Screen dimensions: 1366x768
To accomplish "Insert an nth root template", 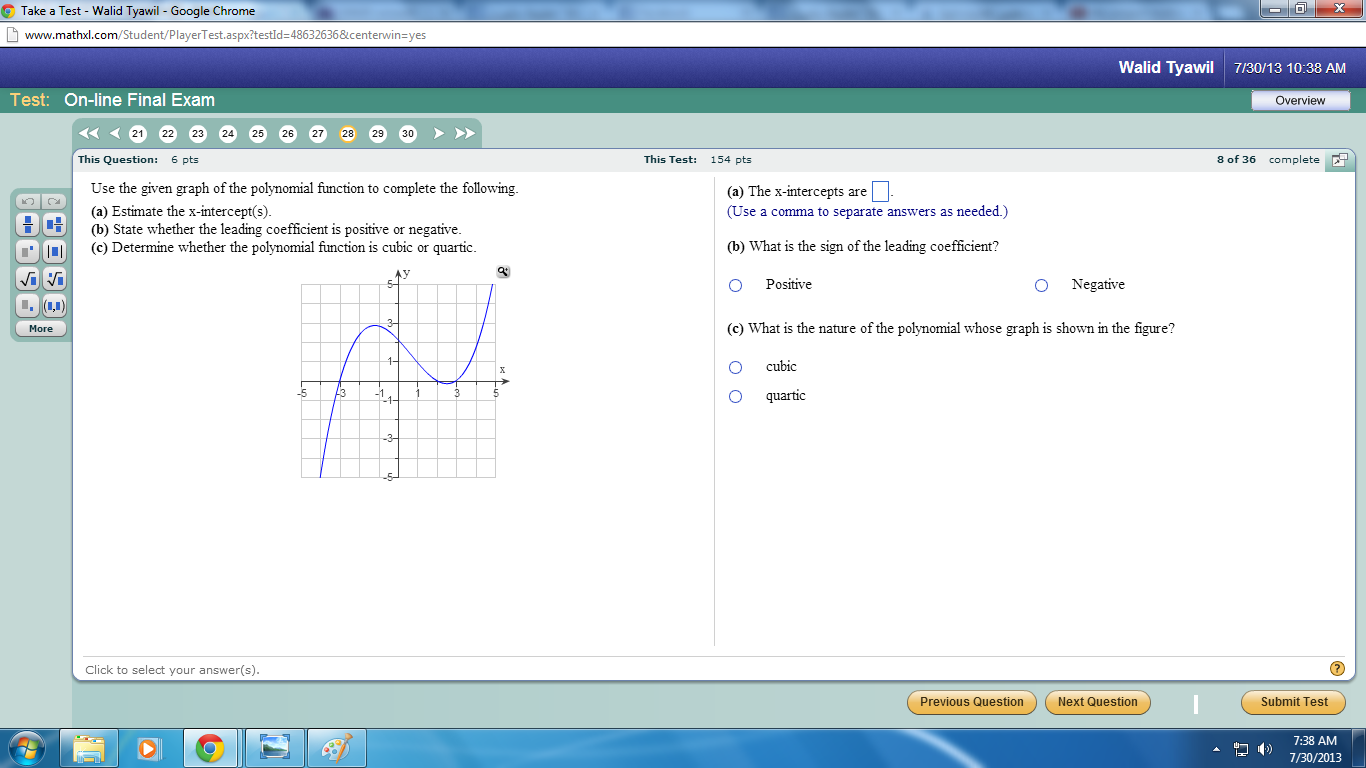I will point(54,280).
